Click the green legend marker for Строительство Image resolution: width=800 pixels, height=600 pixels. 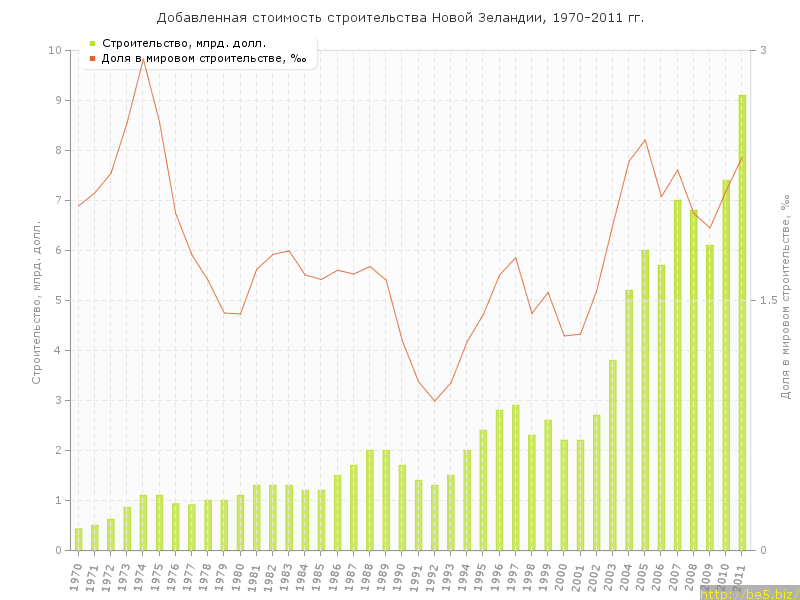point(92,43)
